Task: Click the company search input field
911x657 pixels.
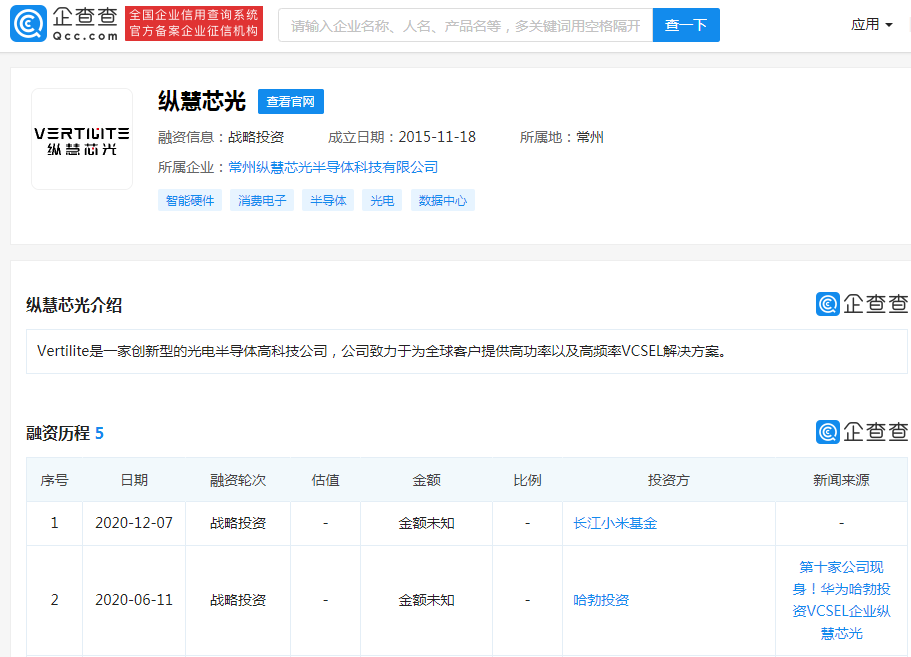Action: pyautogui.click(x=465, y=25)
